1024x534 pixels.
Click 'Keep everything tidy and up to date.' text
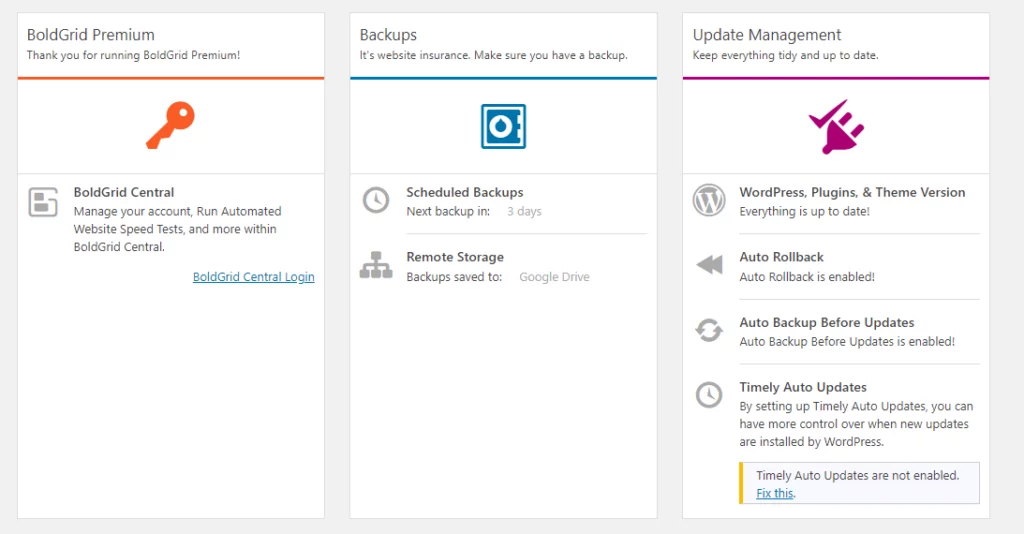(786, 55)
